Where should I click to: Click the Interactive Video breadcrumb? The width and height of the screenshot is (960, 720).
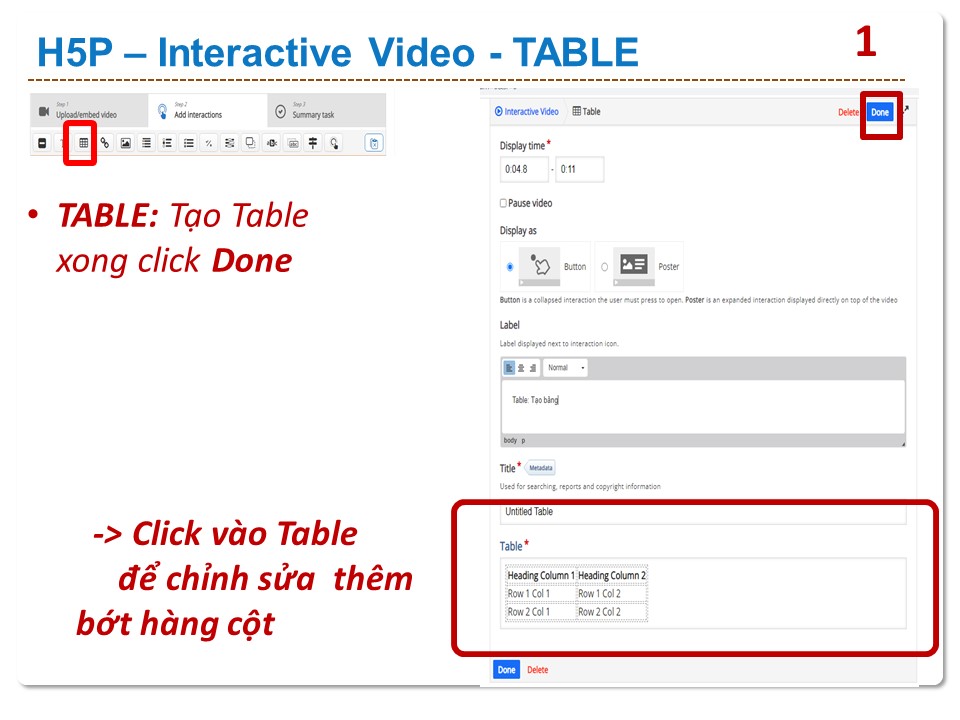click(x=527, y=112)
